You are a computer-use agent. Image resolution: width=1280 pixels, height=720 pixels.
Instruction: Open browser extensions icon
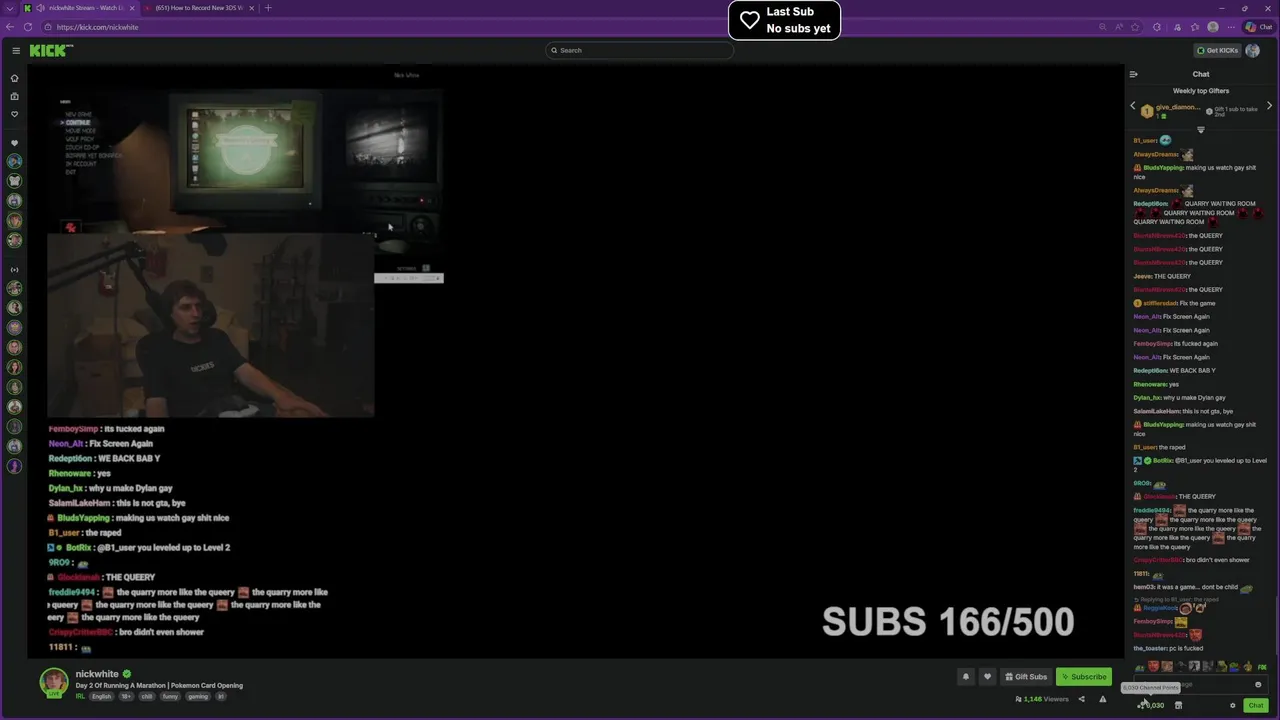click(1157, 27)
